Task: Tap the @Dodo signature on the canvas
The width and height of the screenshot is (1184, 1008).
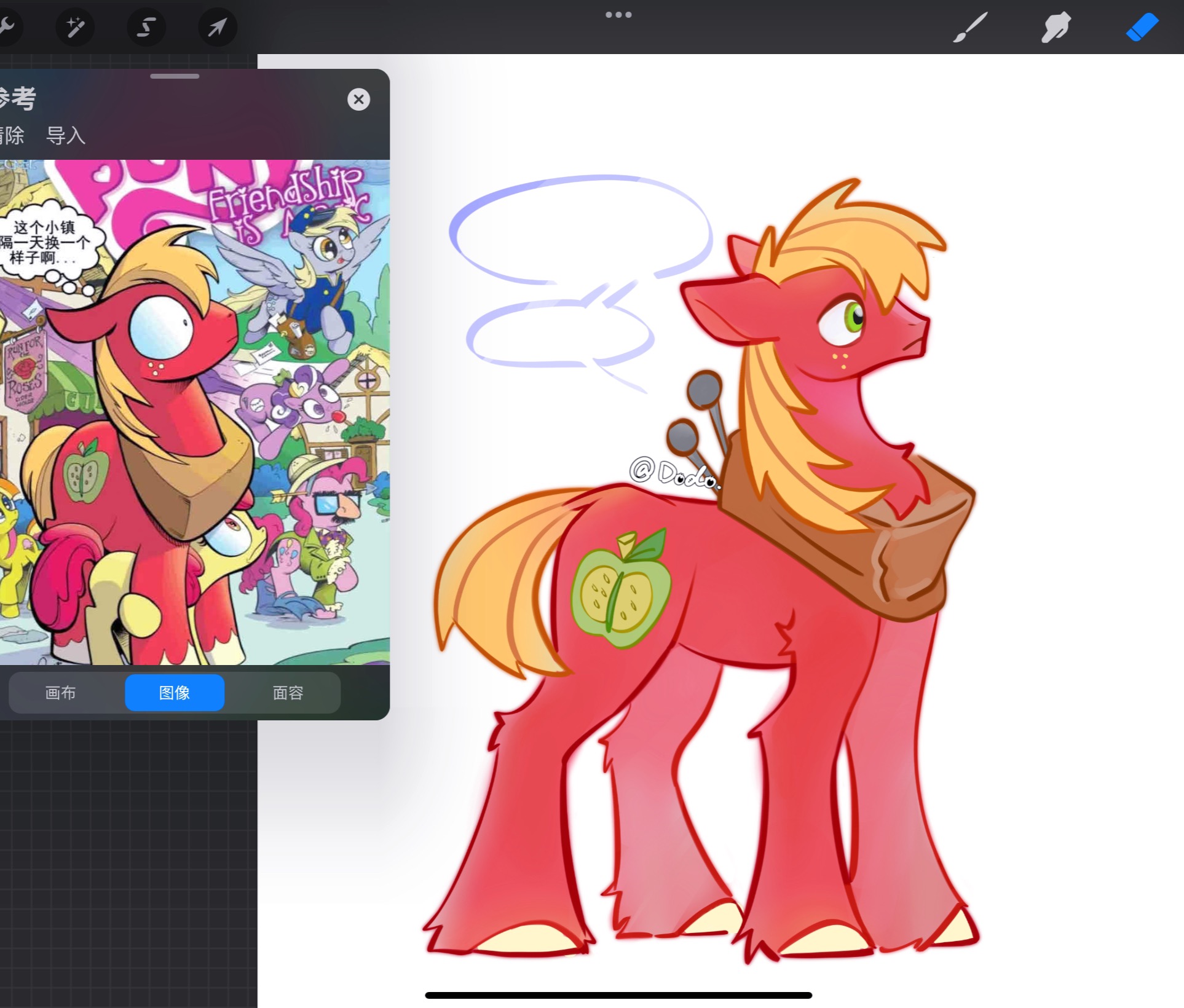Action: [673, 472]
